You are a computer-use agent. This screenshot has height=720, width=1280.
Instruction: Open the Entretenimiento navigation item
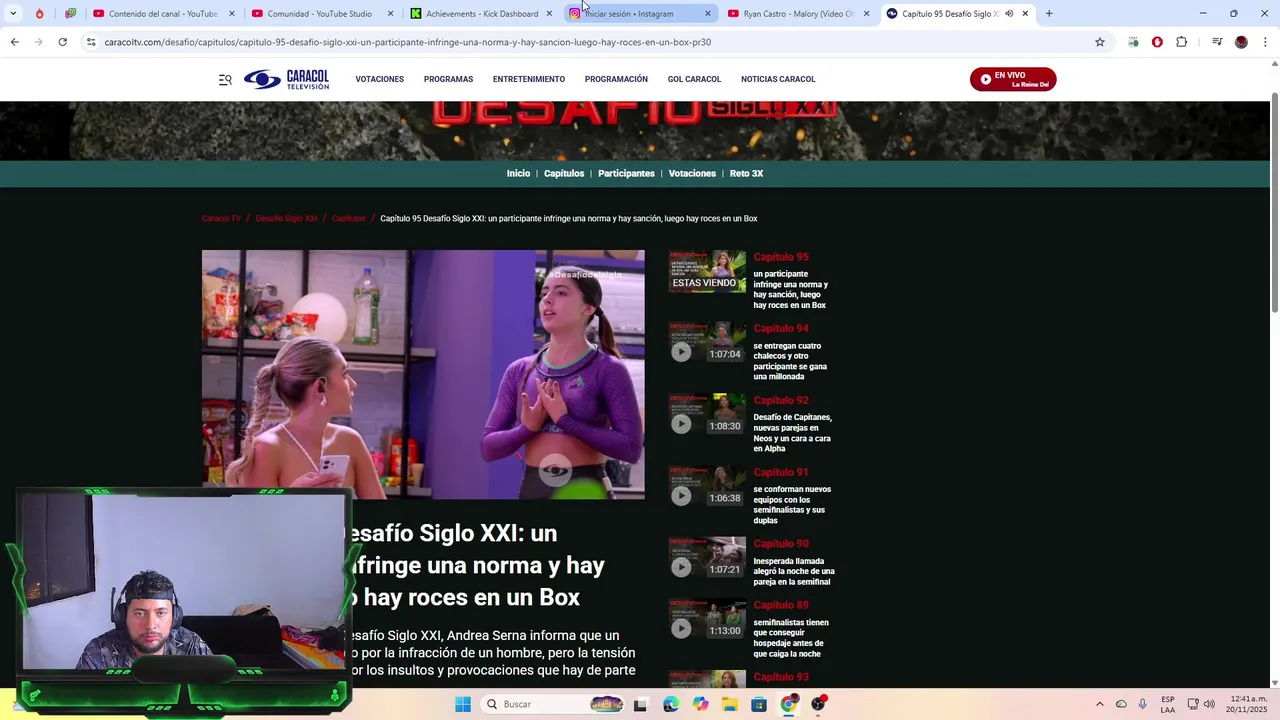(x=528, y=79)
